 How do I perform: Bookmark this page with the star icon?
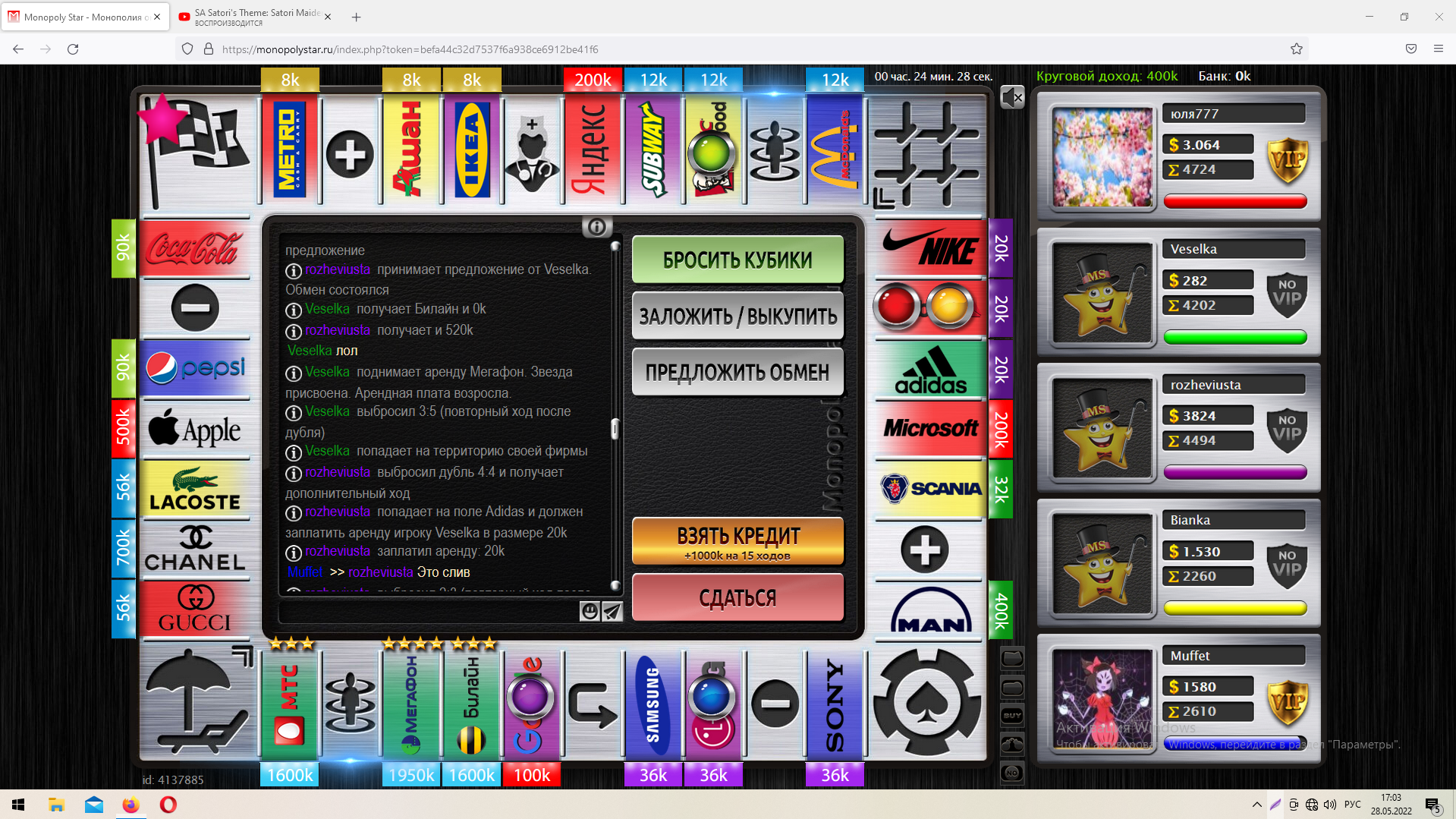[x=1297, y=49]
